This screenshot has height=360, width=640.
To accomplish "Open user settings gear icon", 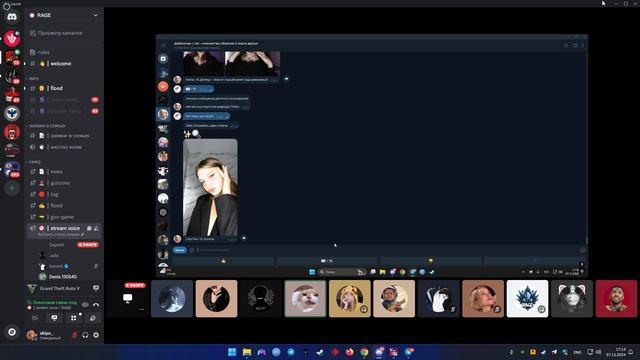I will [x=96, y=335].
